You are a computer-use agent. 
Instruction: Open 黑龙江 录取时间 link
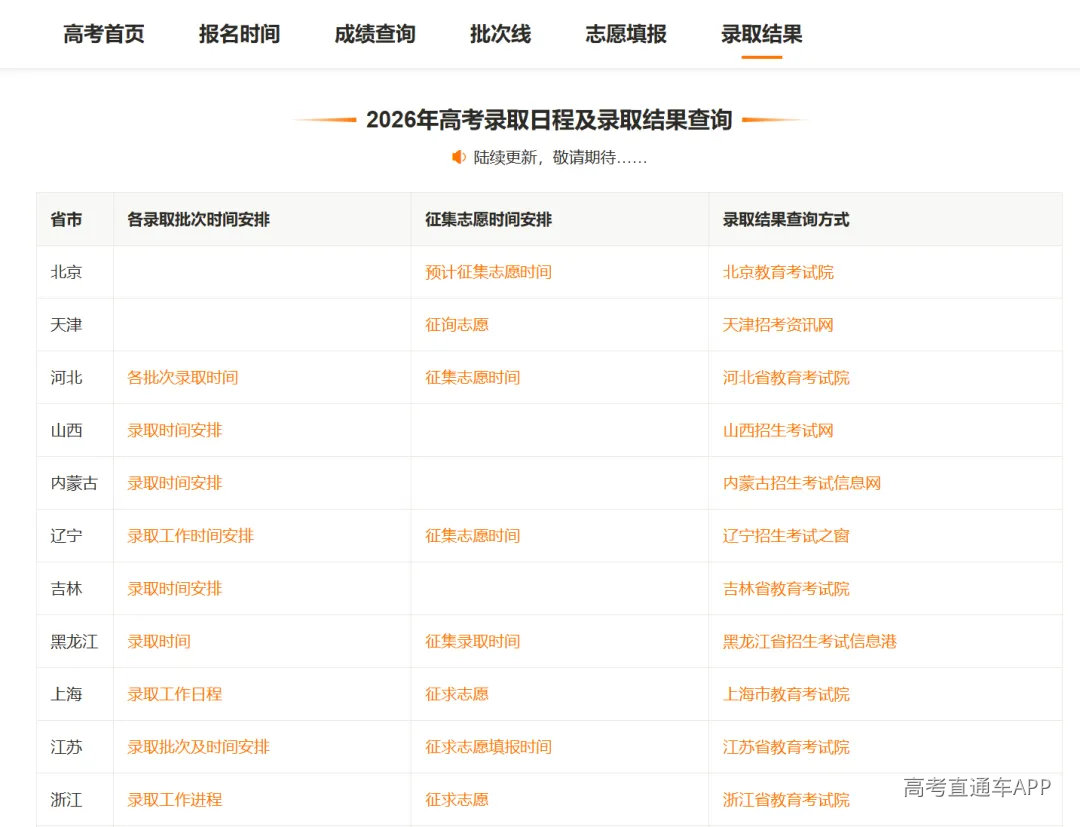click(x=158, y=641)
